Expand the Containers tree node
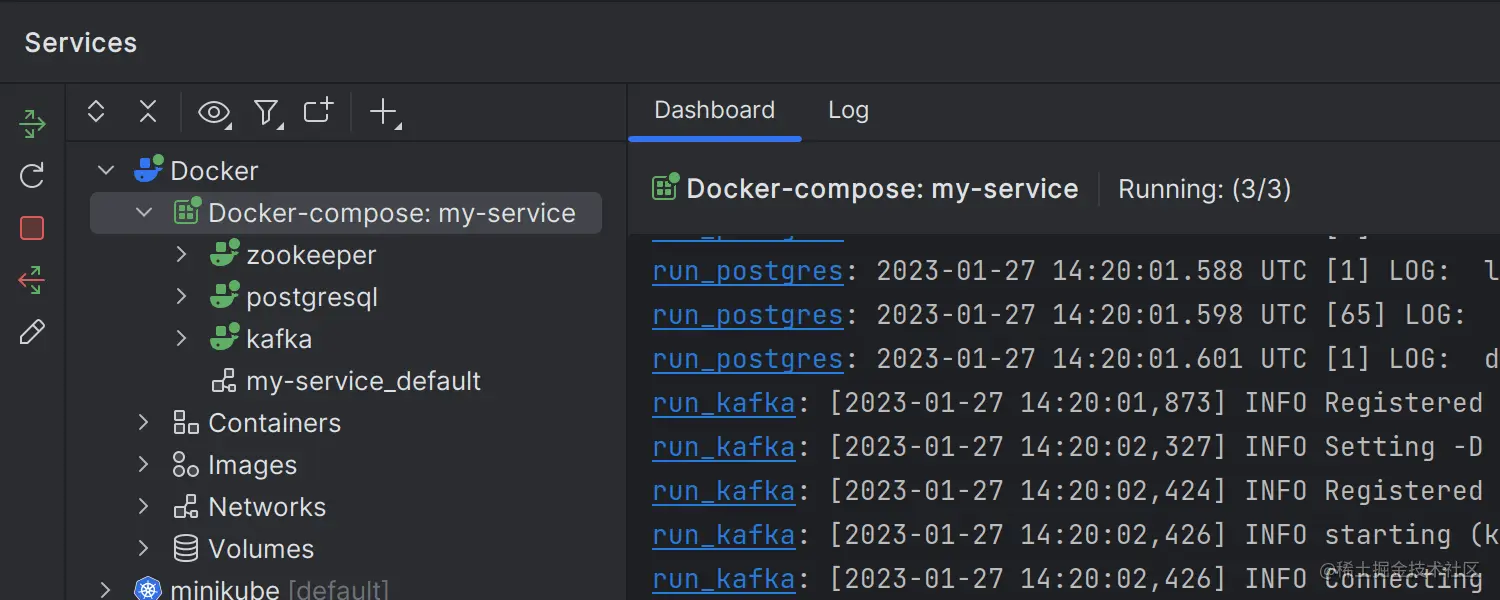This screenshot has width=1500, height=600. tap(143, 422)
